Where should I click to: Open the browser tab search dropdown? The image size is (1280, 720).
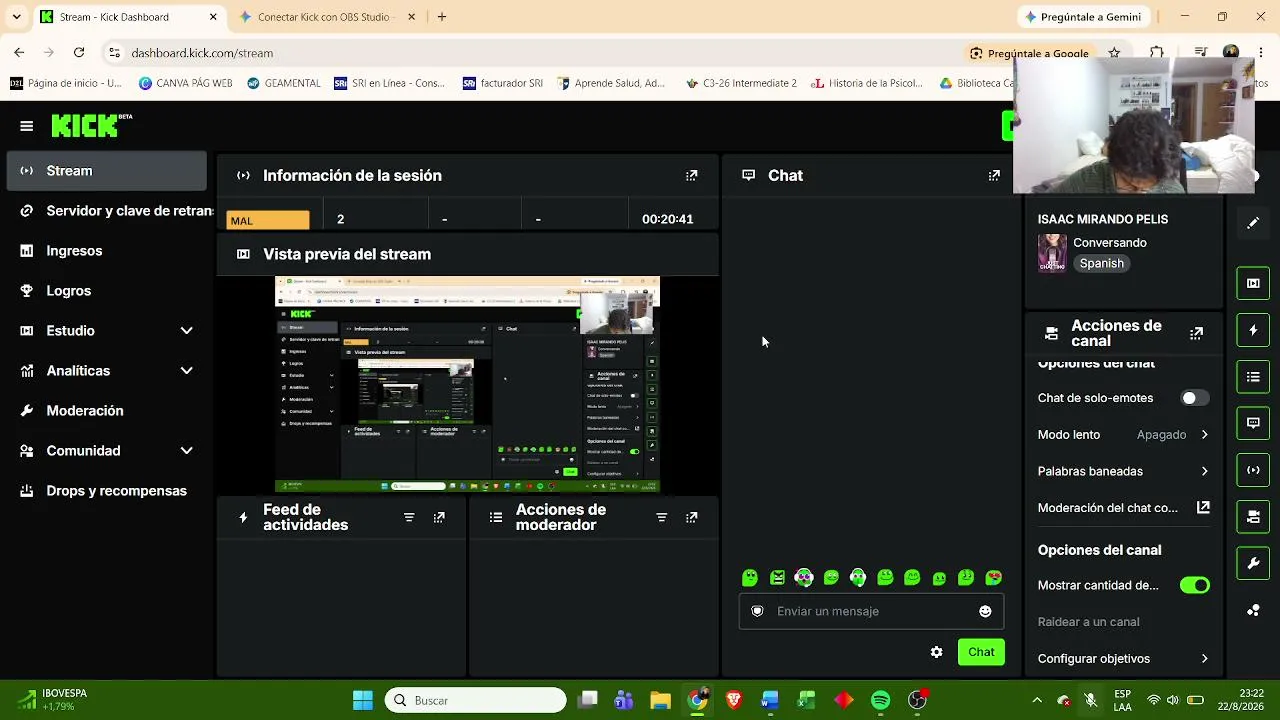16,17
